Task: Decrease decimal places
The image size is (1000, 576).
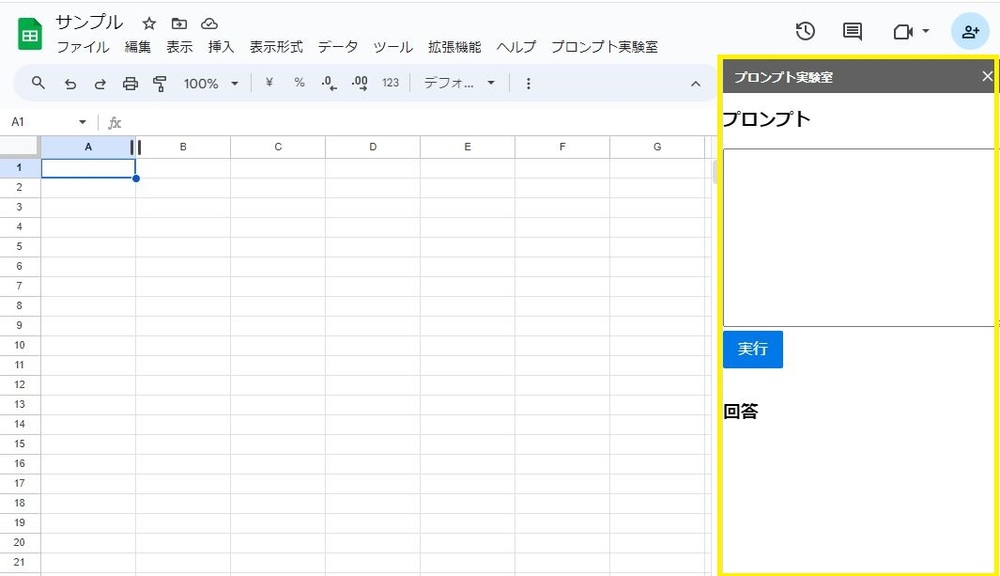Action: [329, 83]
